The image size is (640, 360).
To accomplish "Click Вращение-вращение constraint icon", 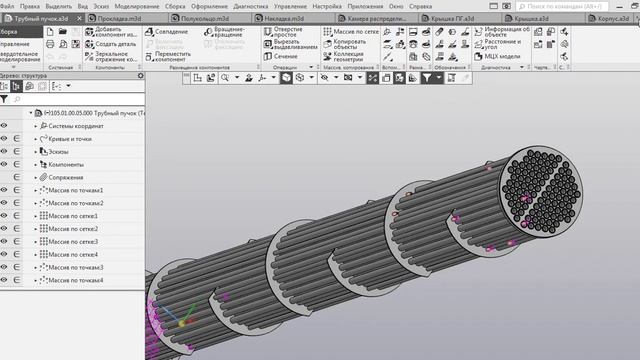I will click(208, 32).
